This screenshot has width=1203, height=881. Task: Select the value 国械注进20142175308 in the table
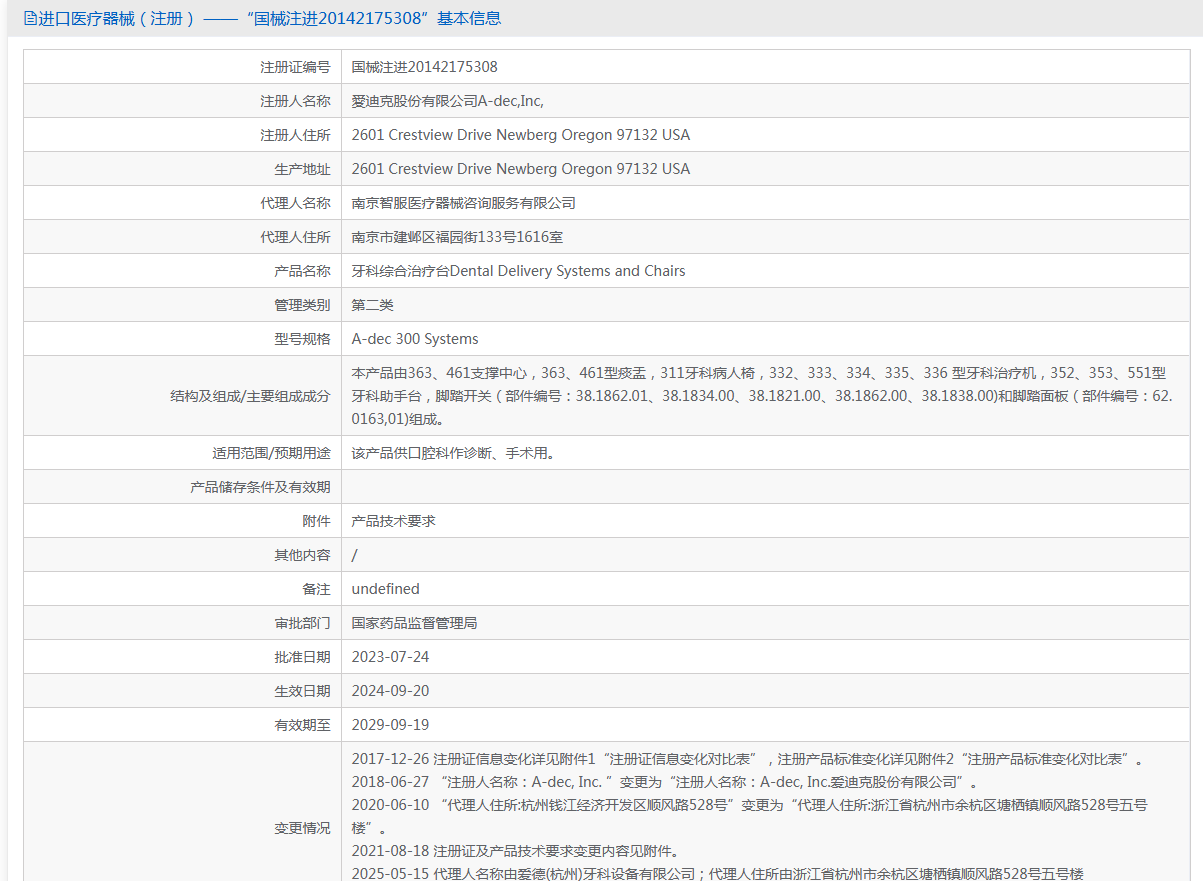[x=425, y=67]
